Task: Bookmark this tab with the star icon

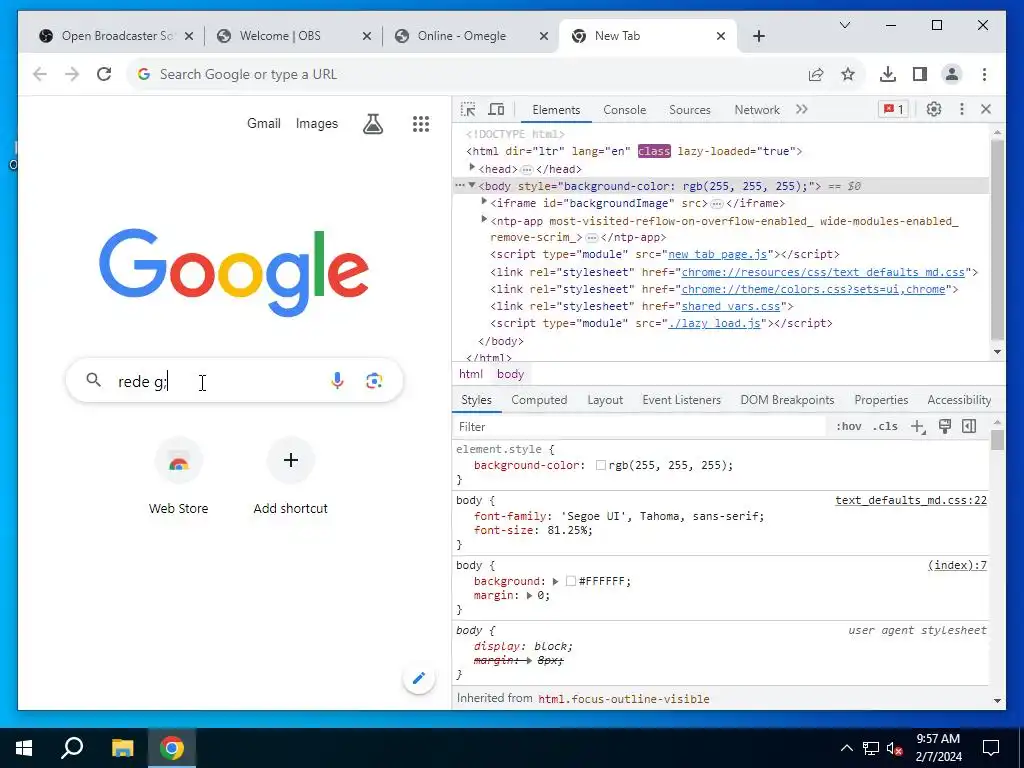Action: (848, 74)
